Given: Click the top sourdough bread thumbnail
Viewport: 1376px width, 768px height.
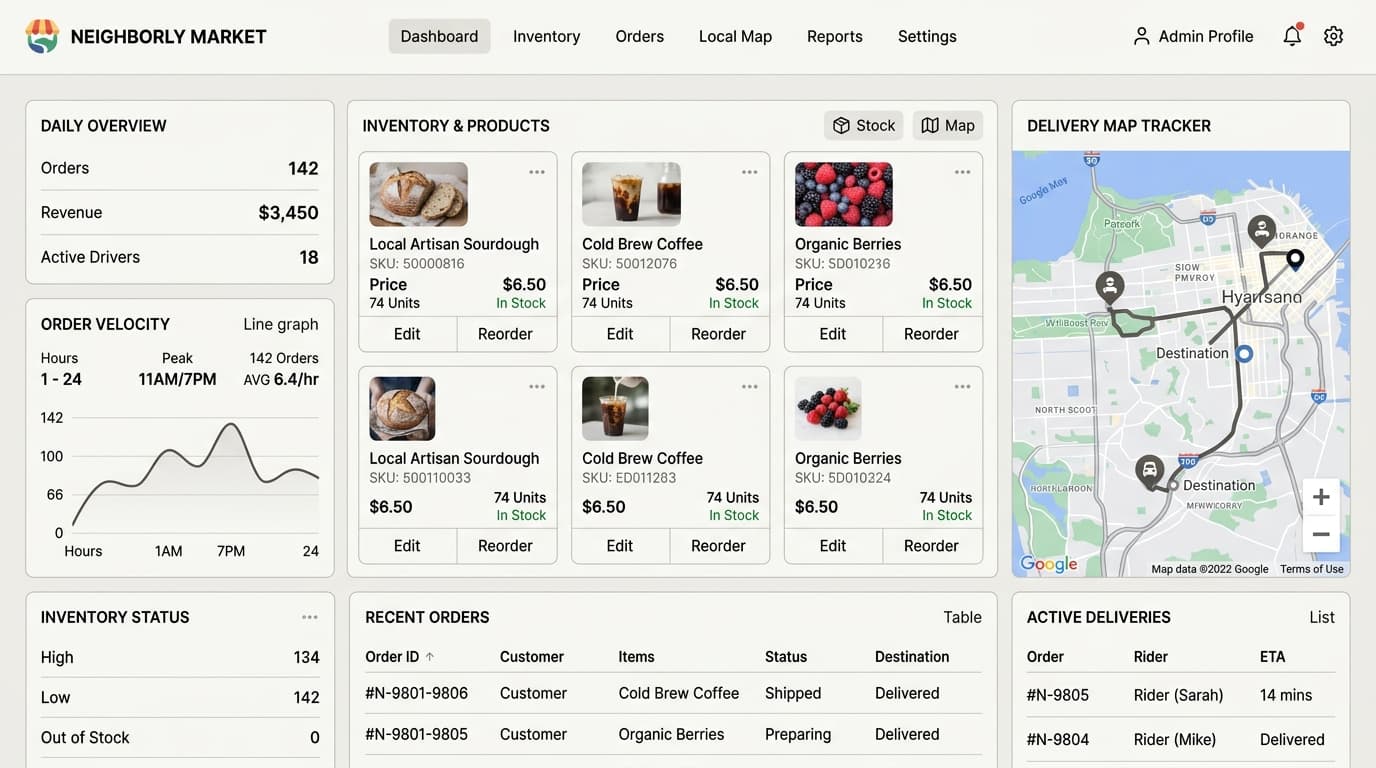Looking at the screenshot, I should click(418, 194).
